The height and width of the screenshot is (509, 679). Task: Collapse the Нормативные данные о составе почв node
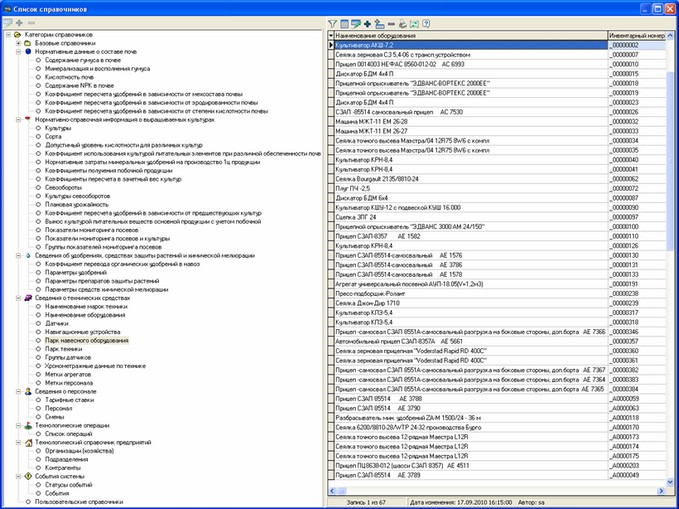pos(17,52)
